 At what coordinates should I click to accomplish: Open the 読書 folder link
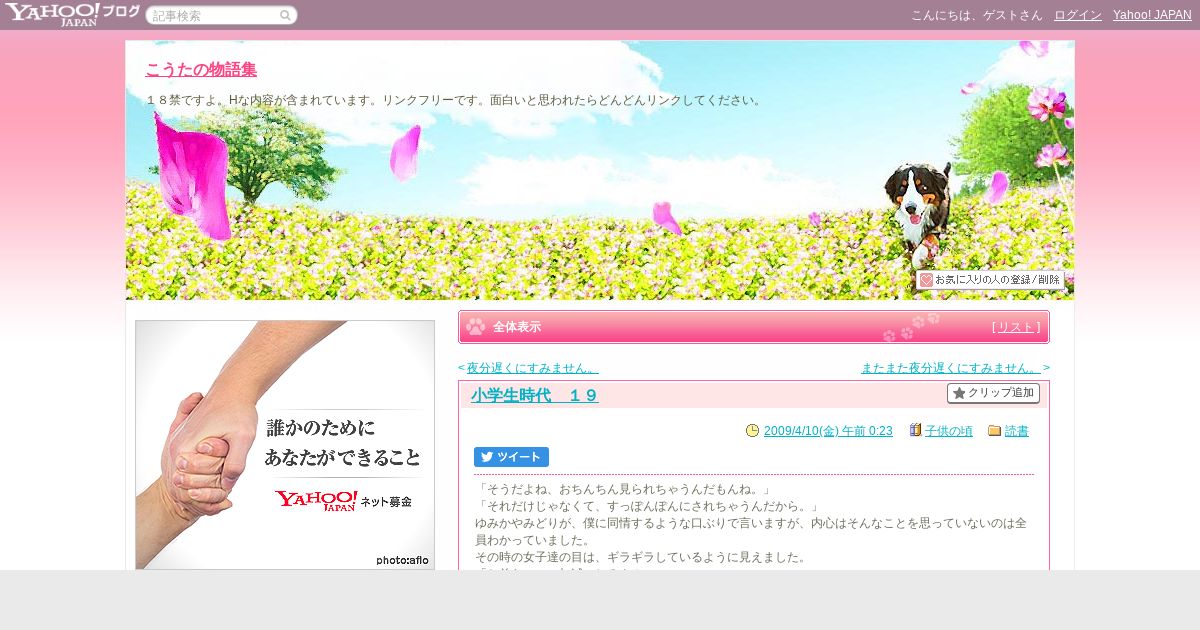(x=1017, y=431)
